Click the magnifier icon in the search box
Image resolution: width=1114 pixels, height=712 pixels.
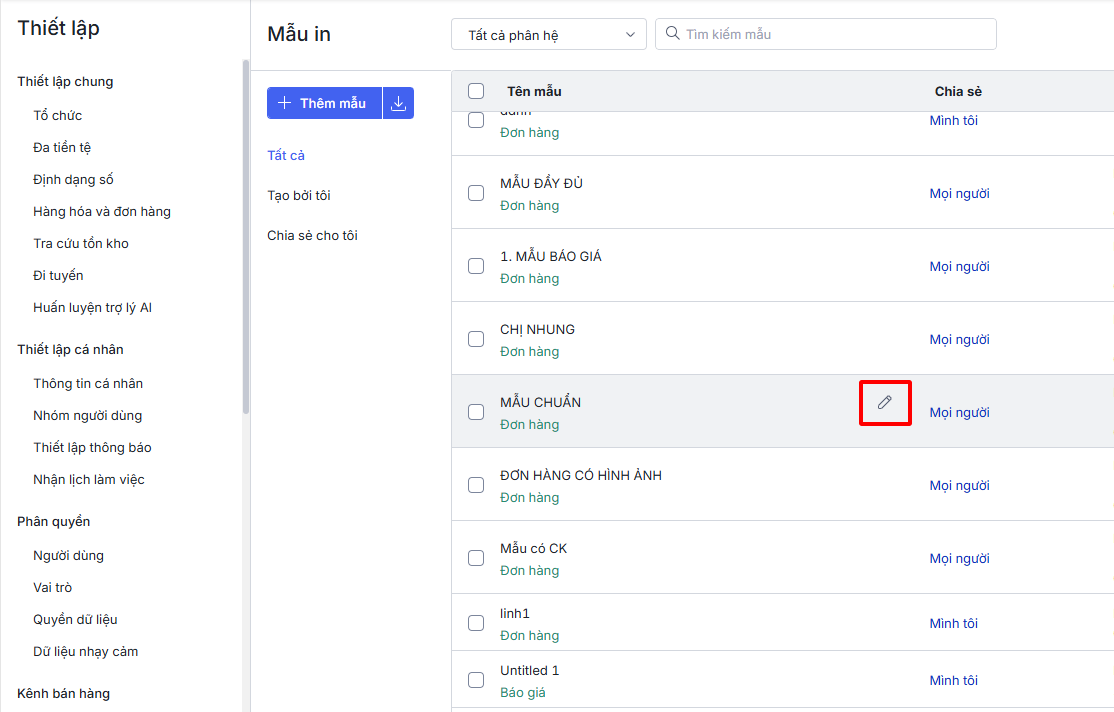(x=672, y=34)
